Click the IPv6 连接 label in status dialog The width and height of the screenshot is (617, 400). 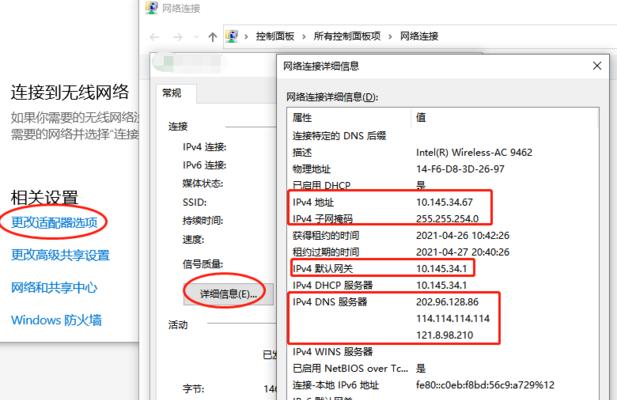coord(205,165)
